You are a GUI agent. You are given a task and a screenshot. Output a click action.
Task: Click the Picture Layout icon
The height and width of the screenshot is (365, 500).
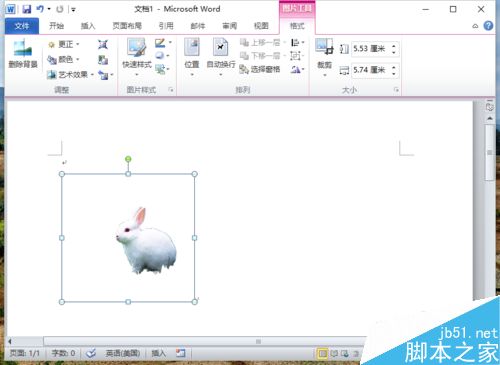pyautogui.click(x=161, y=69)
